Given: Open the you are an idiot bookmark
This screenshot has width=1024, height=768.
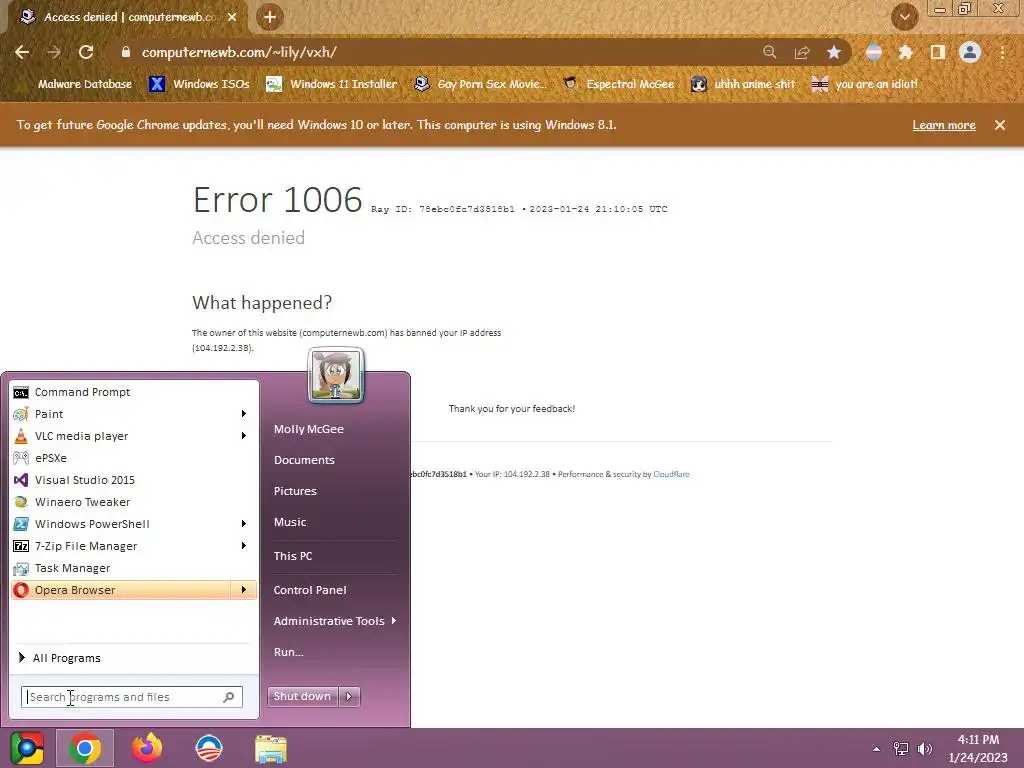Looking at the screenshot, I should click(x=865, y=84).
